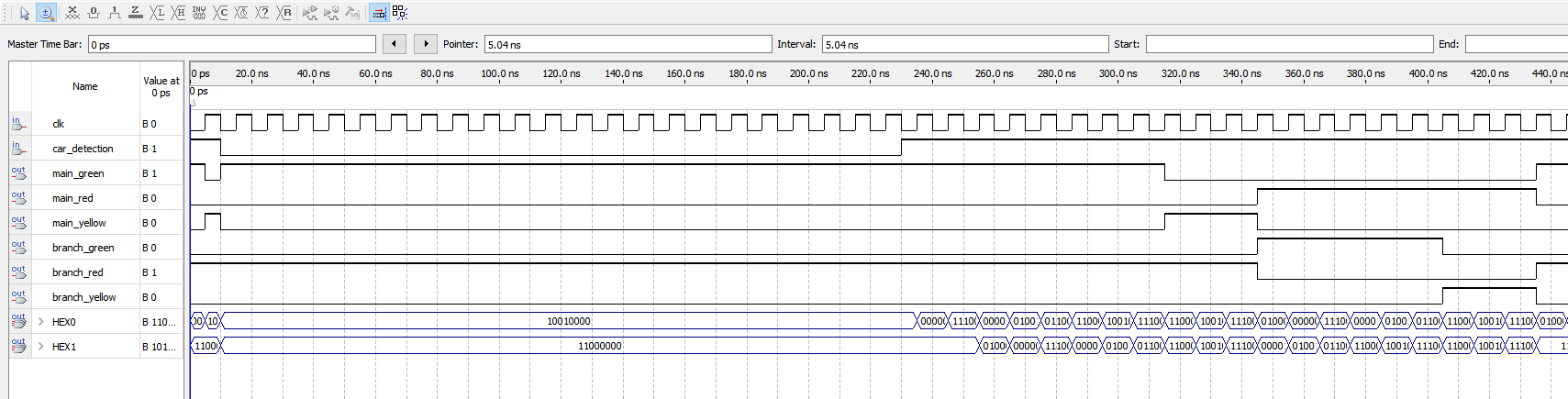Select the clk signal row
This screenshot has height=399, width=1568.
pyautogui.click(x=96, y=124)
